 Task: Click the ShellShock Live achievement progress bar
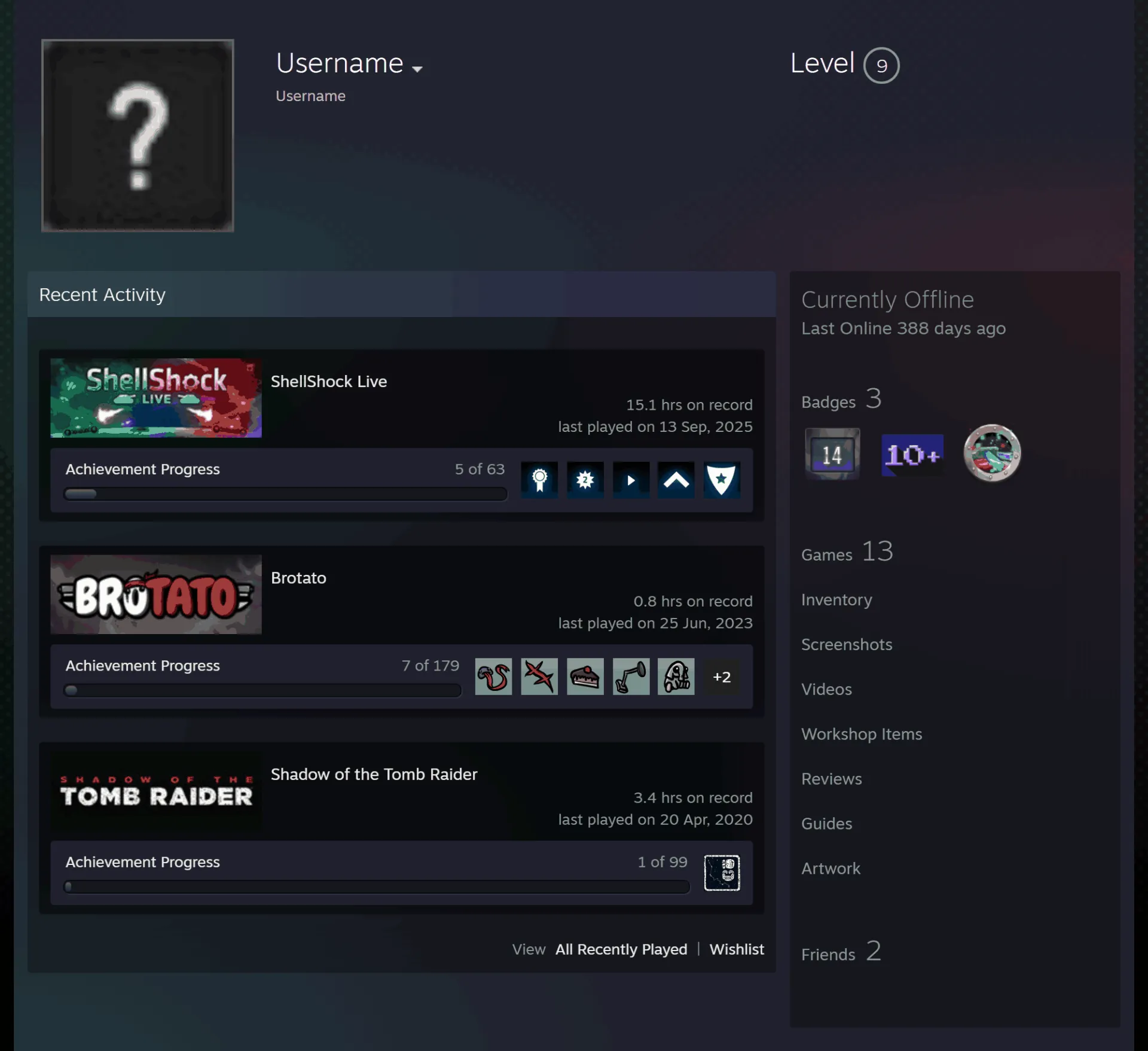pos(286,494)
